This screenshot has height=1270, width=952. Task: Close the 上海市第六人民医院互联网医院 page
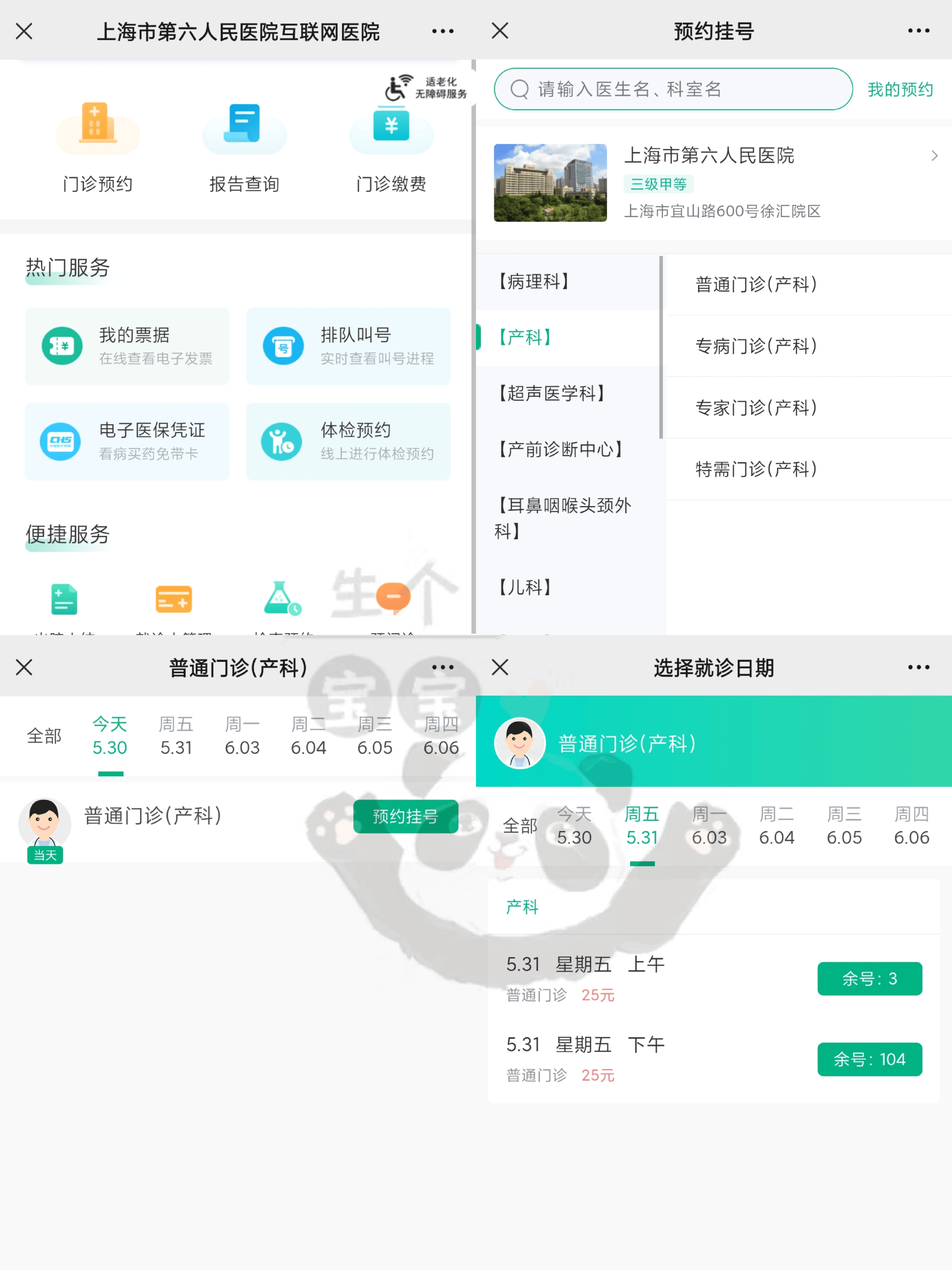click(x=24, y=31)
